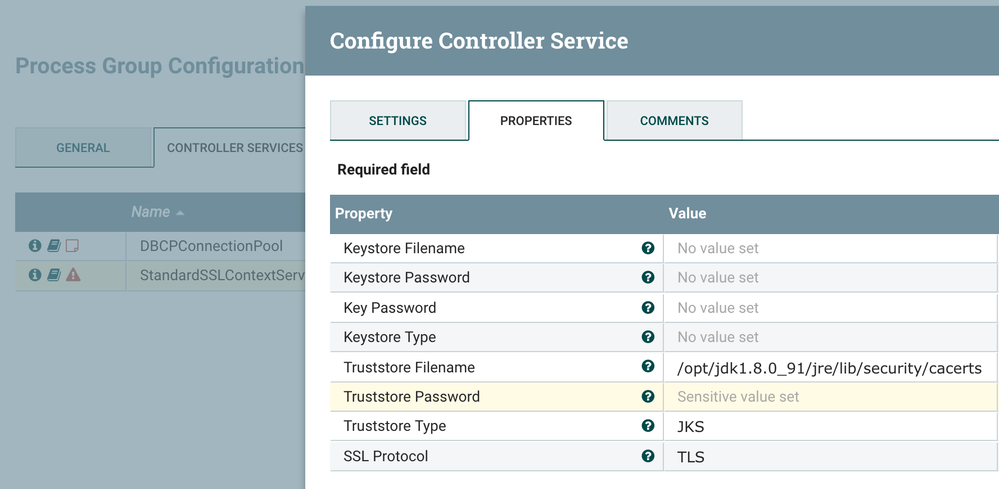The height and width of the screenshot is (489, 999).
Task: Edit the Keystore Type value
Action: [829, 337]
